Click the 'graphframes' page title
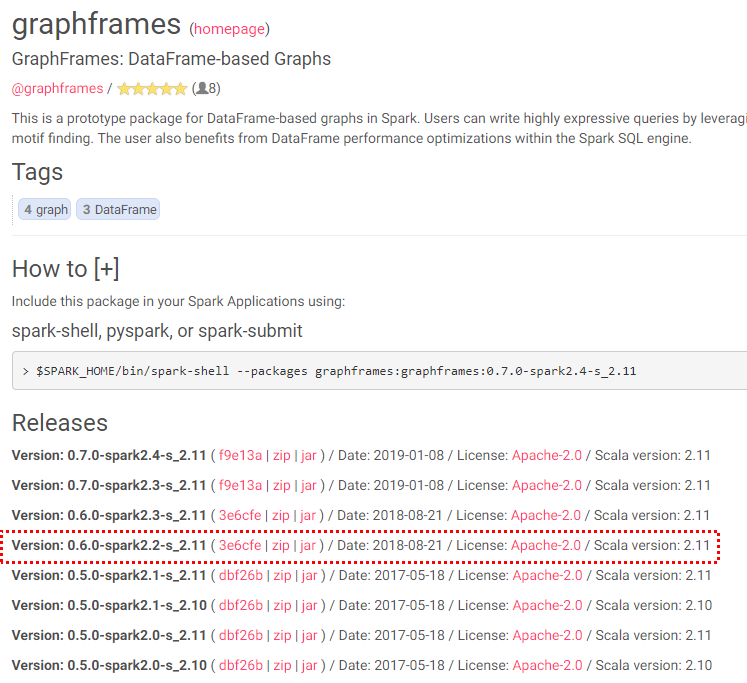747x683 pixels. coord(96,25)
